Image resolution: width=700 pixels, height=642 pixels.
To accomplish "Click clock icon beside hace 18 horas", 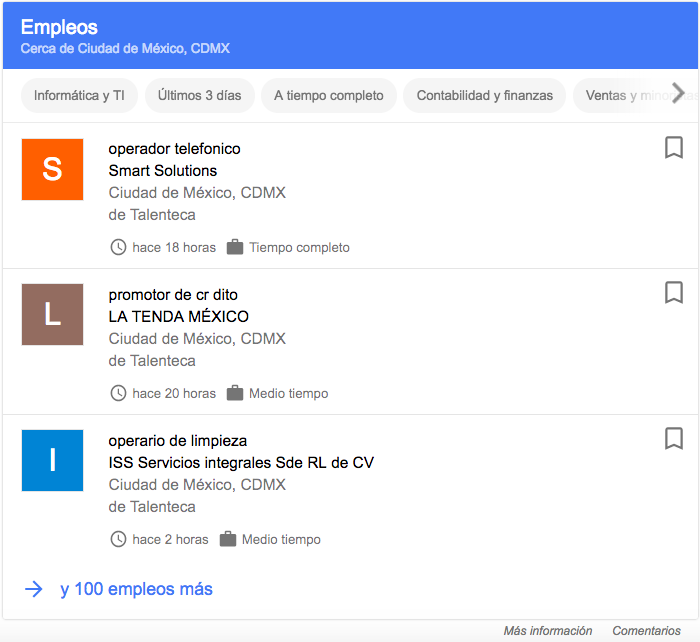I will [x=118, y=247].
